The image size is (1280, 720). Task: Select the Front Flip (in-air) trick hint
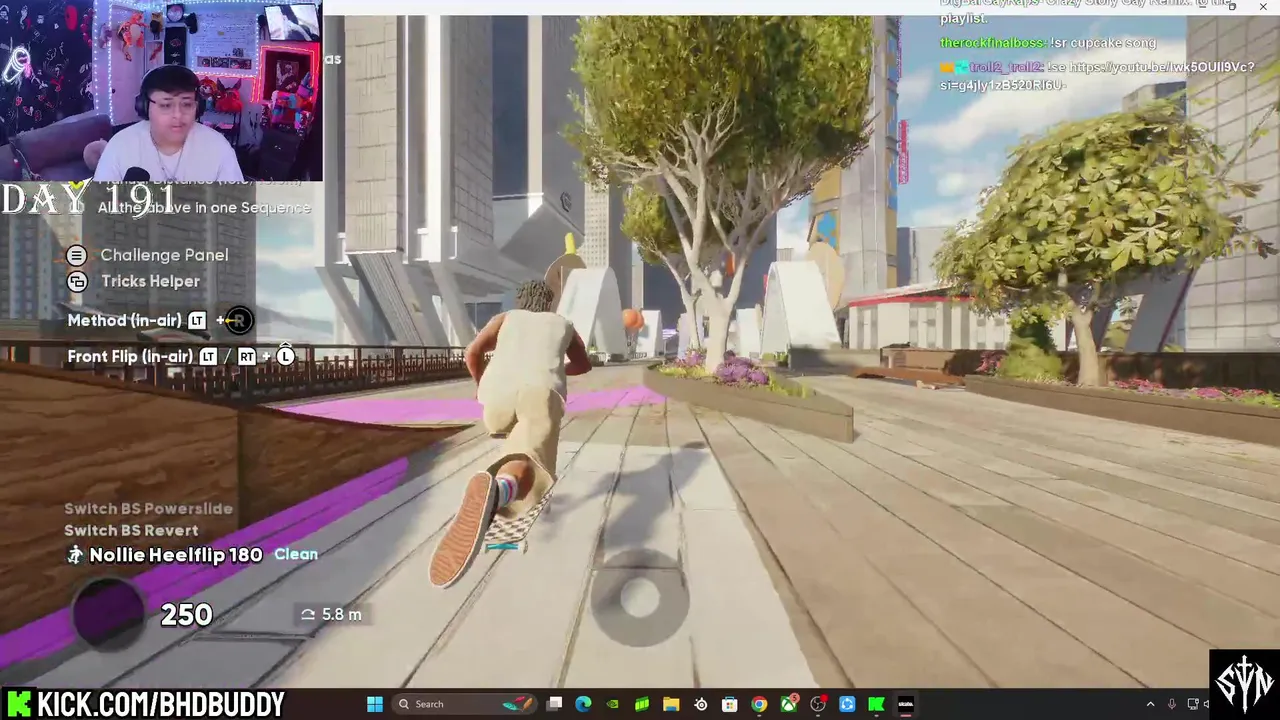click(x=130, y=356)
